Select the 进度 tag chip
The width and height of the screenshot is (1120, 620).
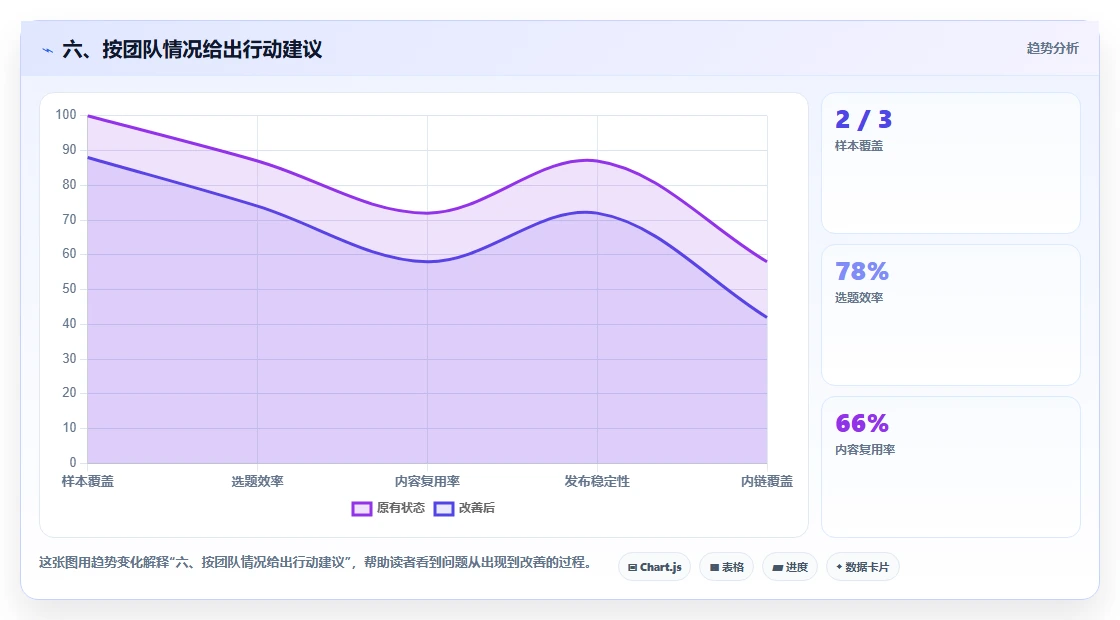click(790, 567)
